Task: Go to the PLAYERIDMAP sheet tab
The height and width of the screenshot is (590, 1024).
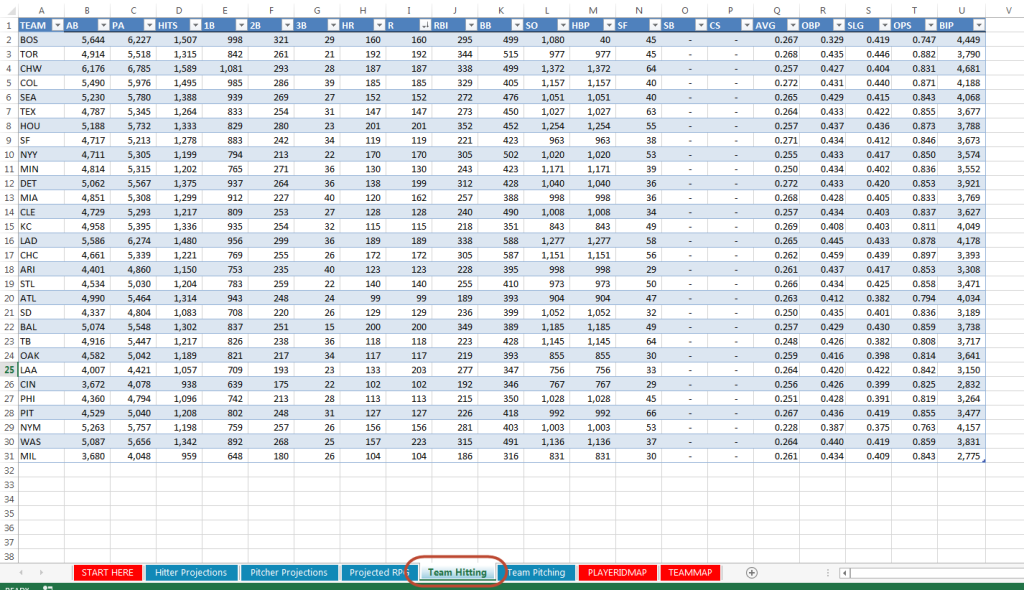Action: point(617,573)
